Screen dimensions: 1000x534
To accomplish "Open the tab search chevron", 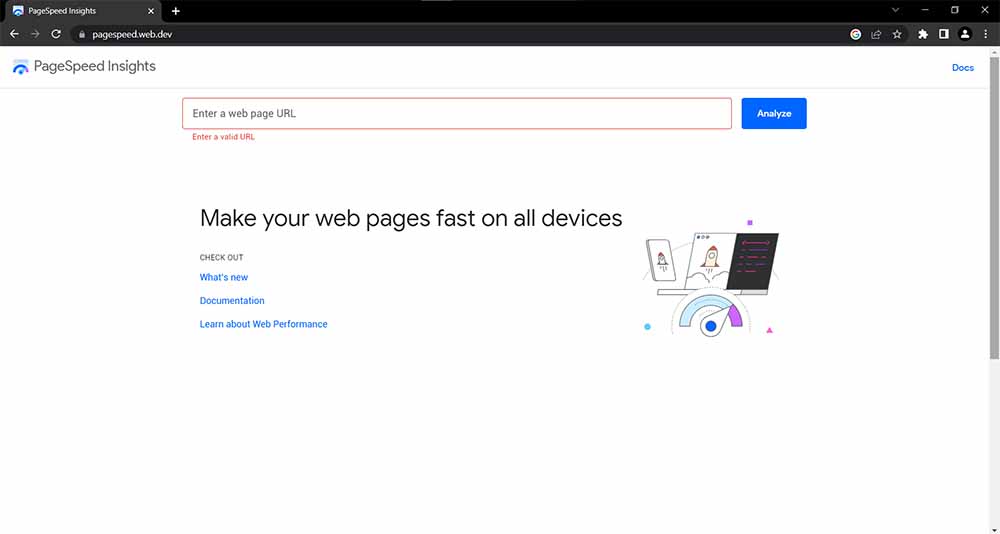I will click(895, 10).
